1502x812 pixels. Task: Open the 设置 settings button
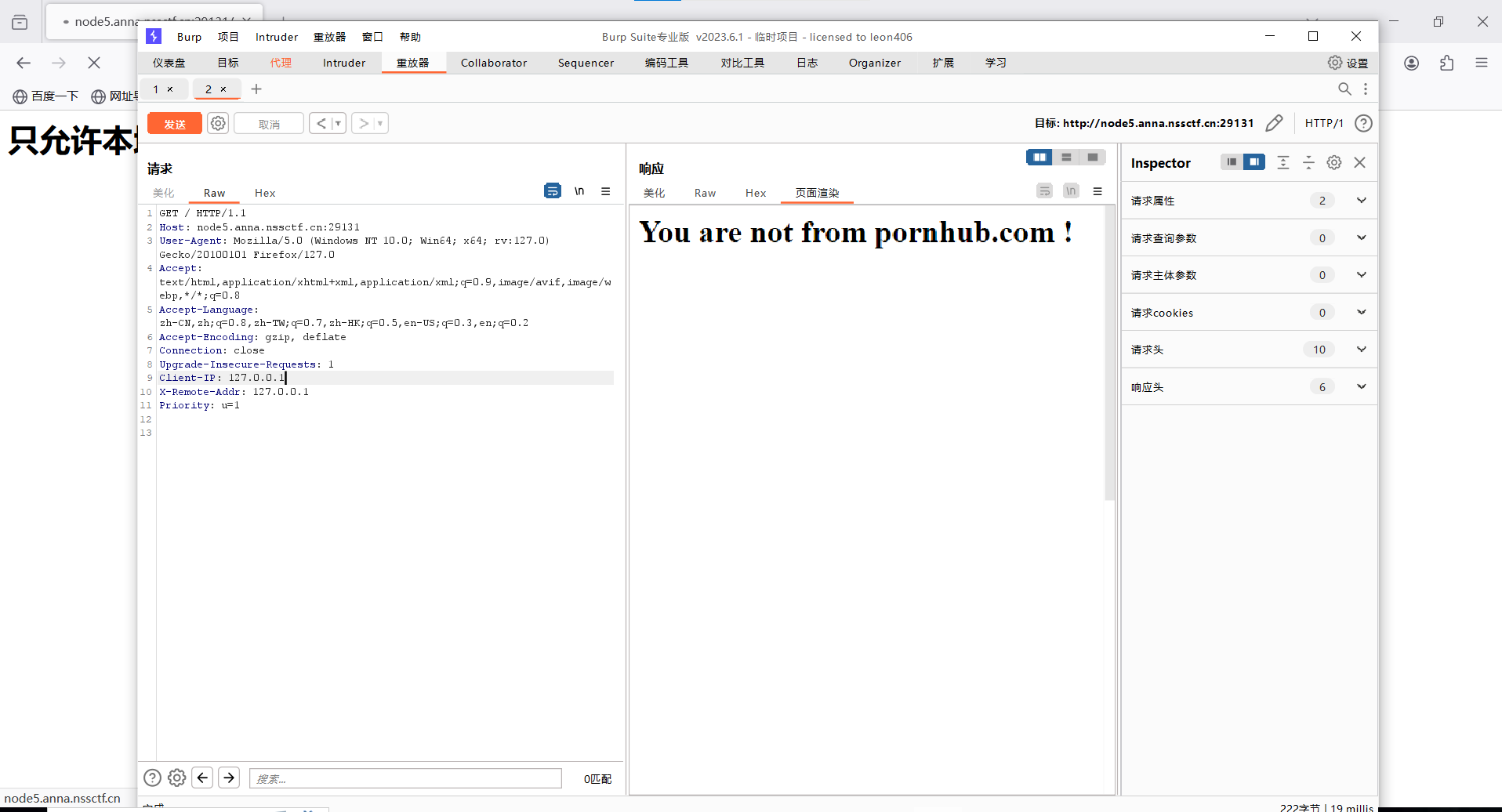coord(1348,63)
